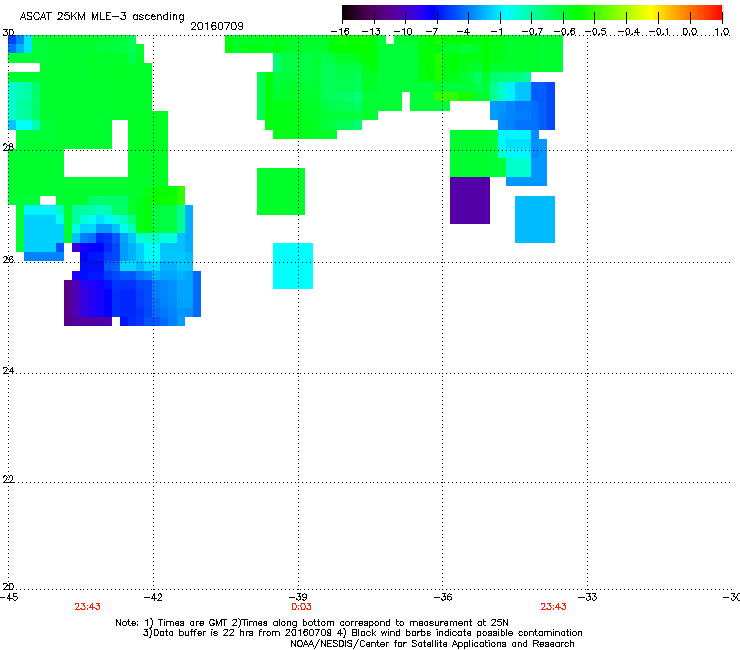The height and width of the screenshot is (650, 740).
Task: Click the -10 color scale label
Action: click(x=403, y=32)
